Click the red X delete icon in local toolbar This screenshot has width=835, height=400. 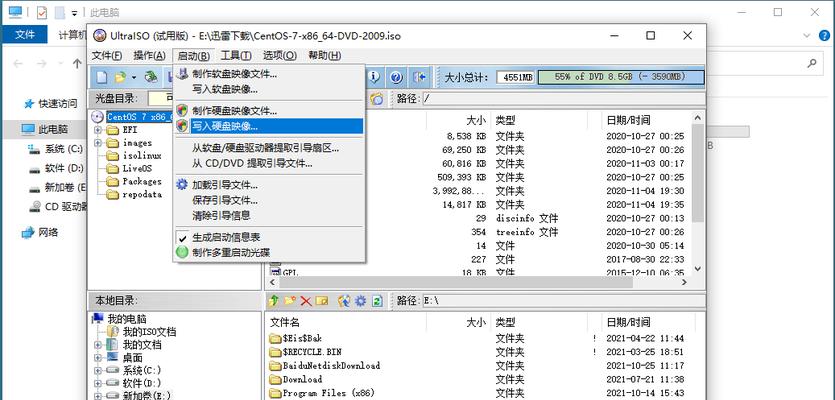[306, 301]
